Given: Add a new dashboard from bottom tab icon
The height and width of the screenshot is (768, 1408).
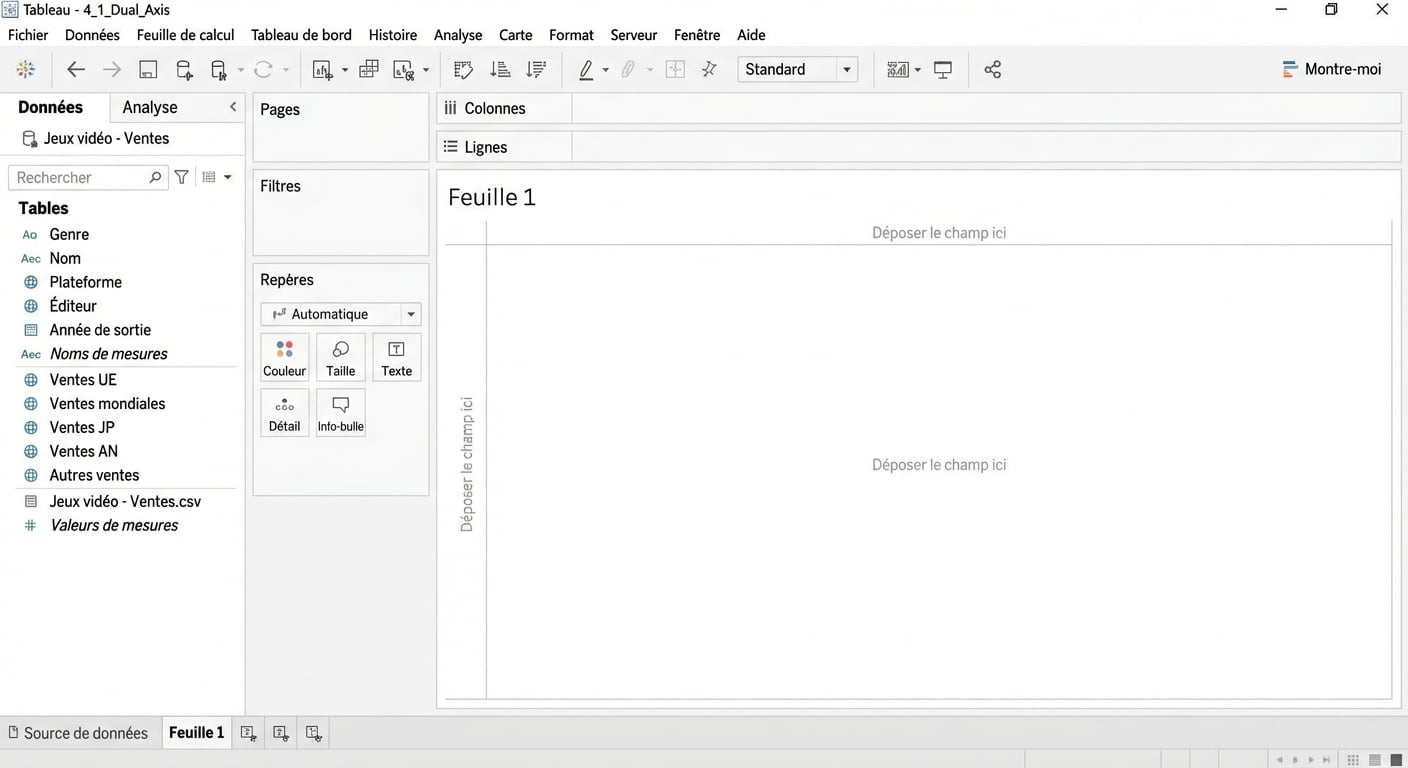Looking at the screenshot, I should coord(281,733).
